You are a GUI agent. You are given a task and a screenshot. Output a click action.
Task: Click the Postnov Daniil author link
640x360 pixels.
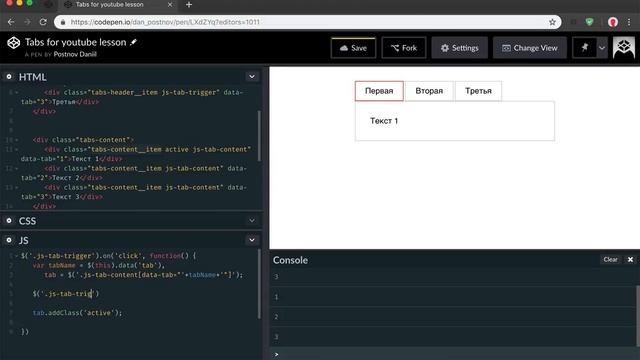75,54
